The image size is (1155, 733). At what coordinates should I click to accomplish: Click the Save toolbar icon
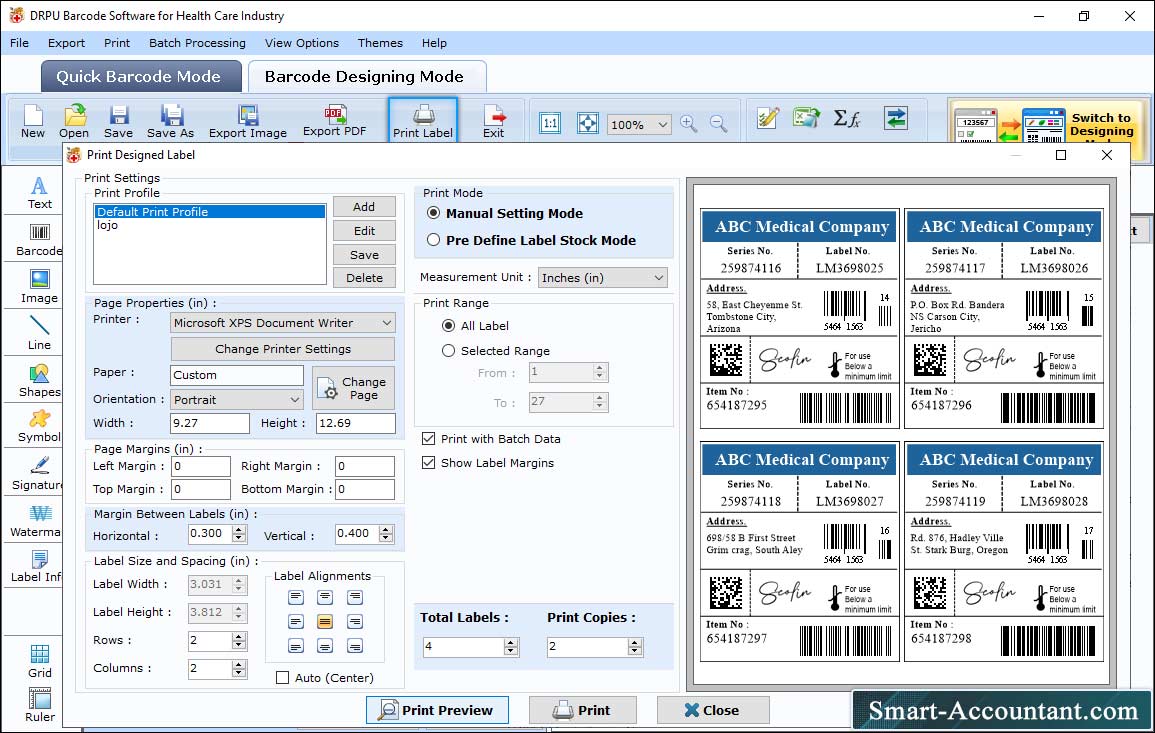118,121
